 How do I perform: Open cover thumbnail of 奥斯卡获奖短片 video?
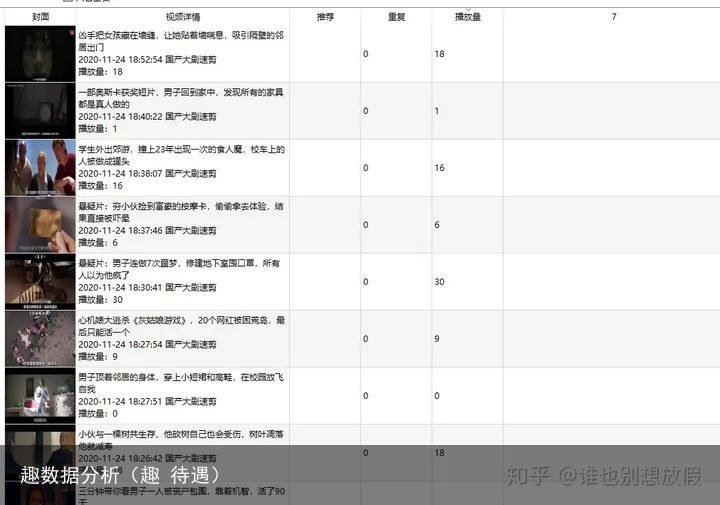click(x=40, y=111)
